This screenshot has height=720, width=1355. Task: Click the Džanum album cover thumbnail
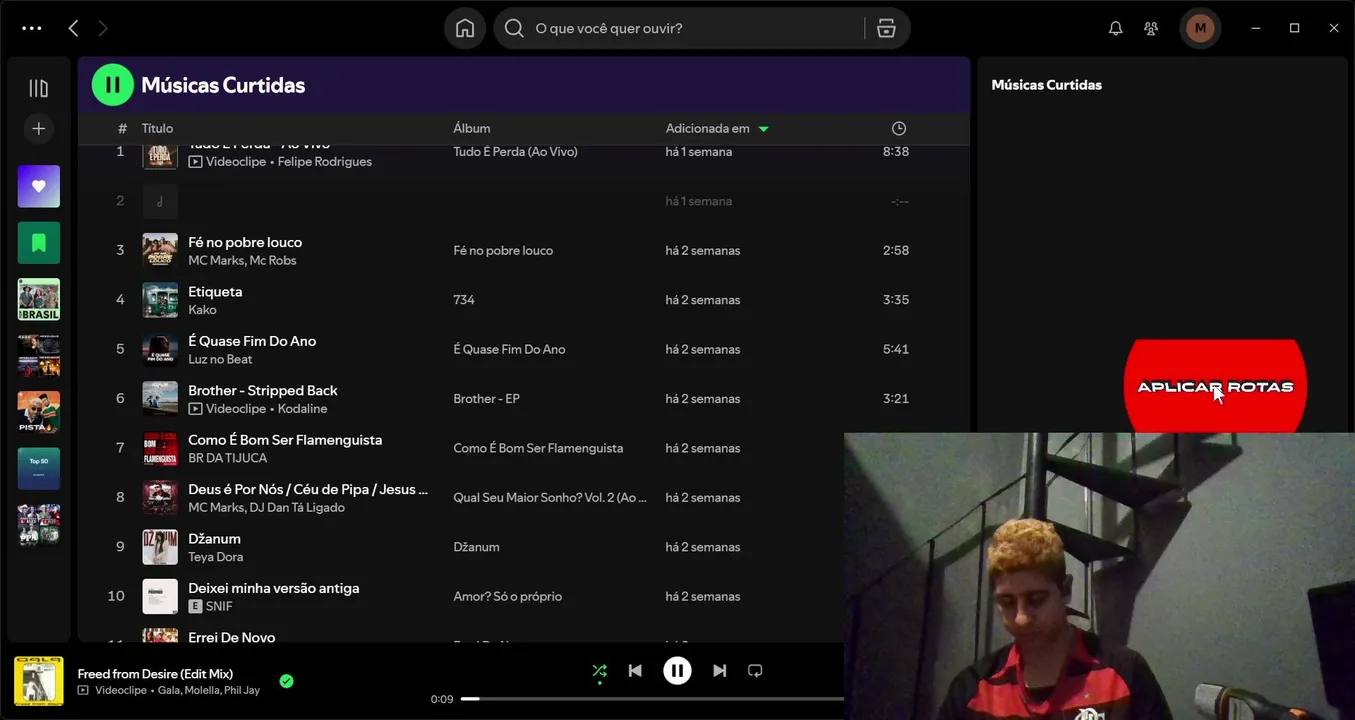160,547
